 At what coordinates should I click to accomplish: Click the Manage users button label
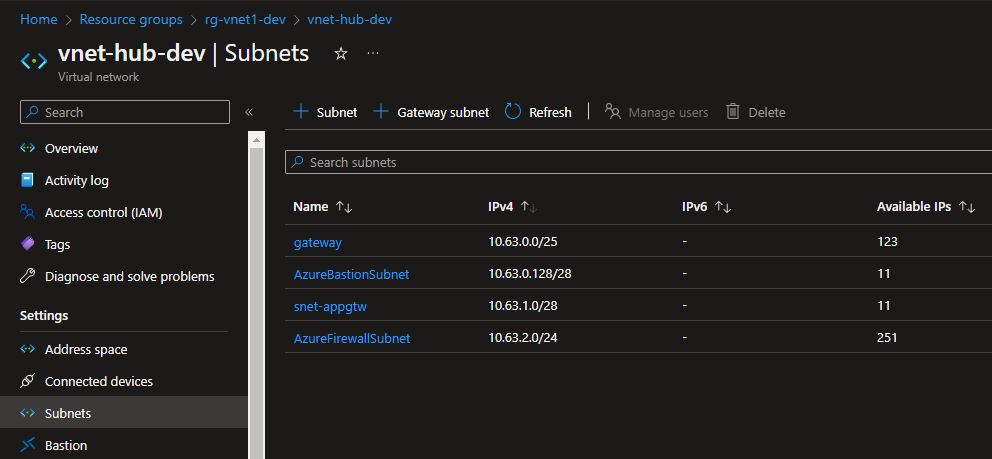[x=668, y=113]
